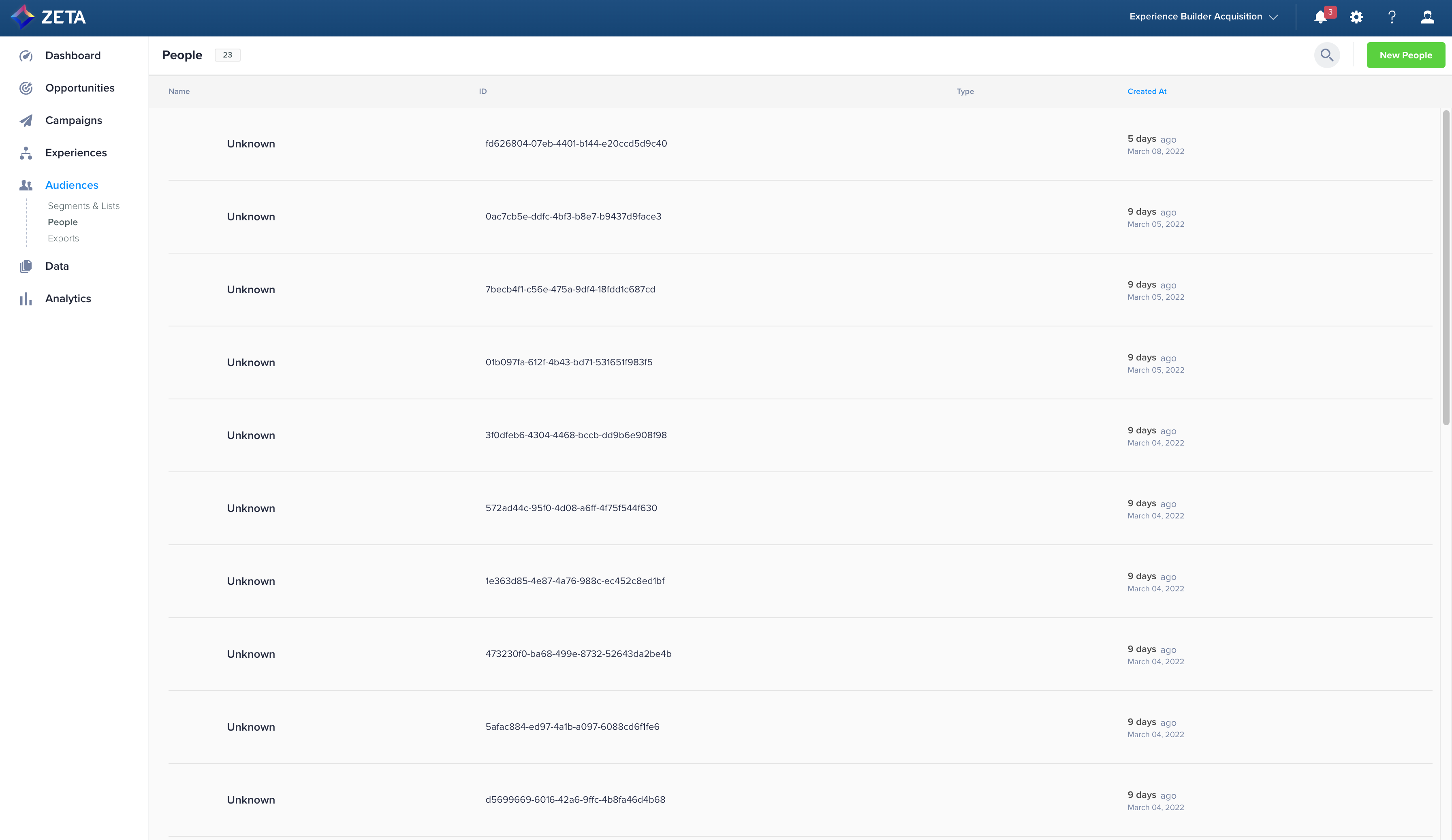Open the help question mark
This screenshot has width=1452, height=840.
1392,17
